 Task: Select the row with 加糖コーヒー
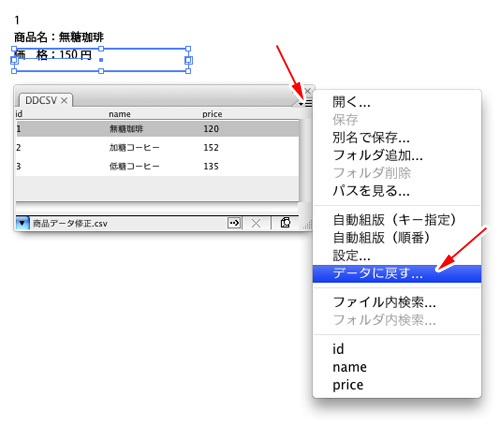click(x=157, y=147)
